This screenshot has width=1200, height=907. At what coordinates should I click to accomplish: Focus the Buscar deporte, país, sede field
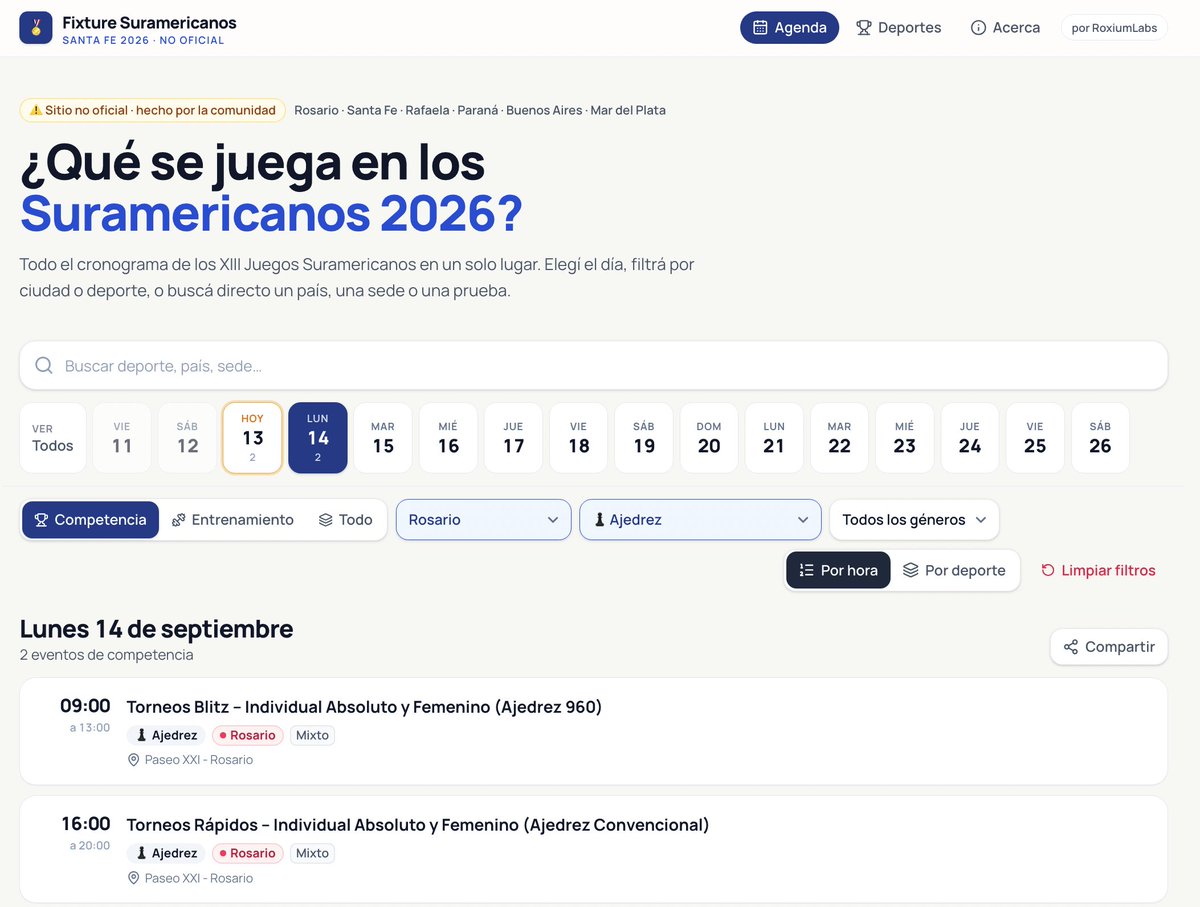coord(593,366)
